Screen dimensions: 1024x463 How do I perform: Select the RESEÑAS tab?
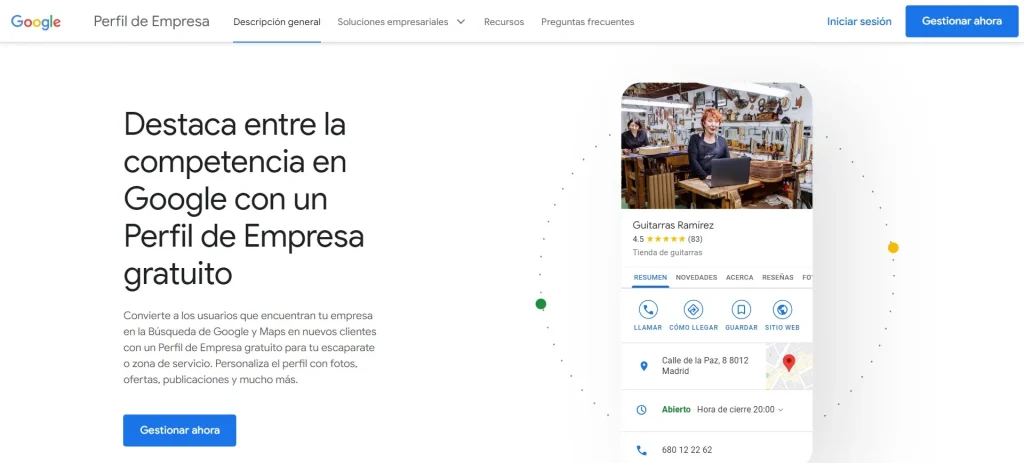pyautogui.click(x=778, y=278)
